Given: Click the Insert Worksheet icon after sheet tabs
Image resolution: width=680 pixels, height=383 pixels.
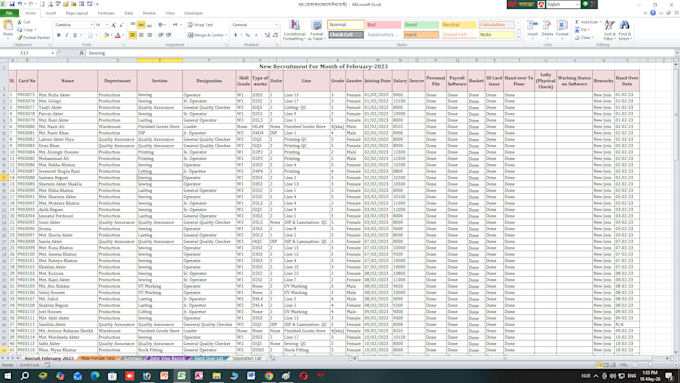Looking at the screenshot, I should (x=272, y=358).
